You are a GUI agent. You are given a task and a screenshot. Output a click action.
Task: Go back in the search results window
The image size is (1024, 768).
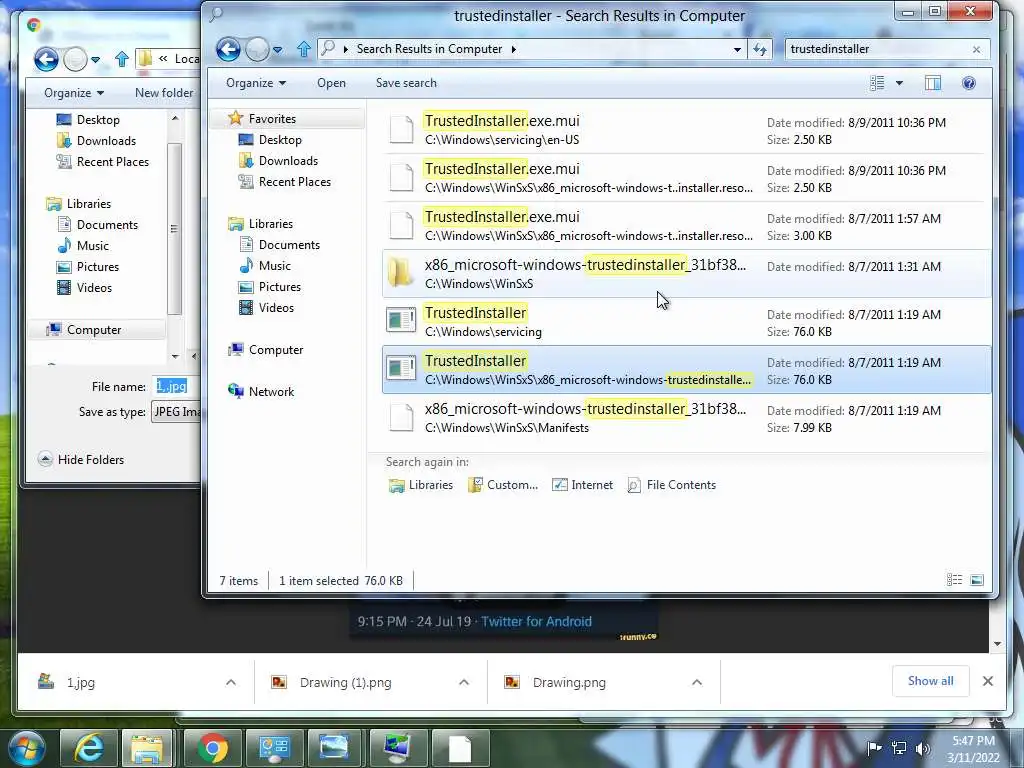point(228,49)
